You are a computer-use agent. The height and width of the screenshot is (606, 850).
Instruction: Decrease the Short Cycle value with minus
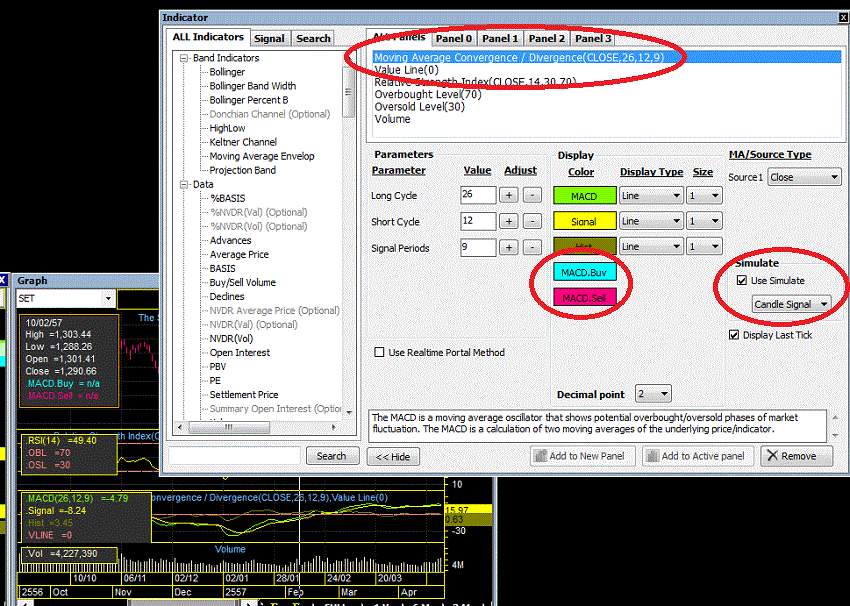coord(532,222)
